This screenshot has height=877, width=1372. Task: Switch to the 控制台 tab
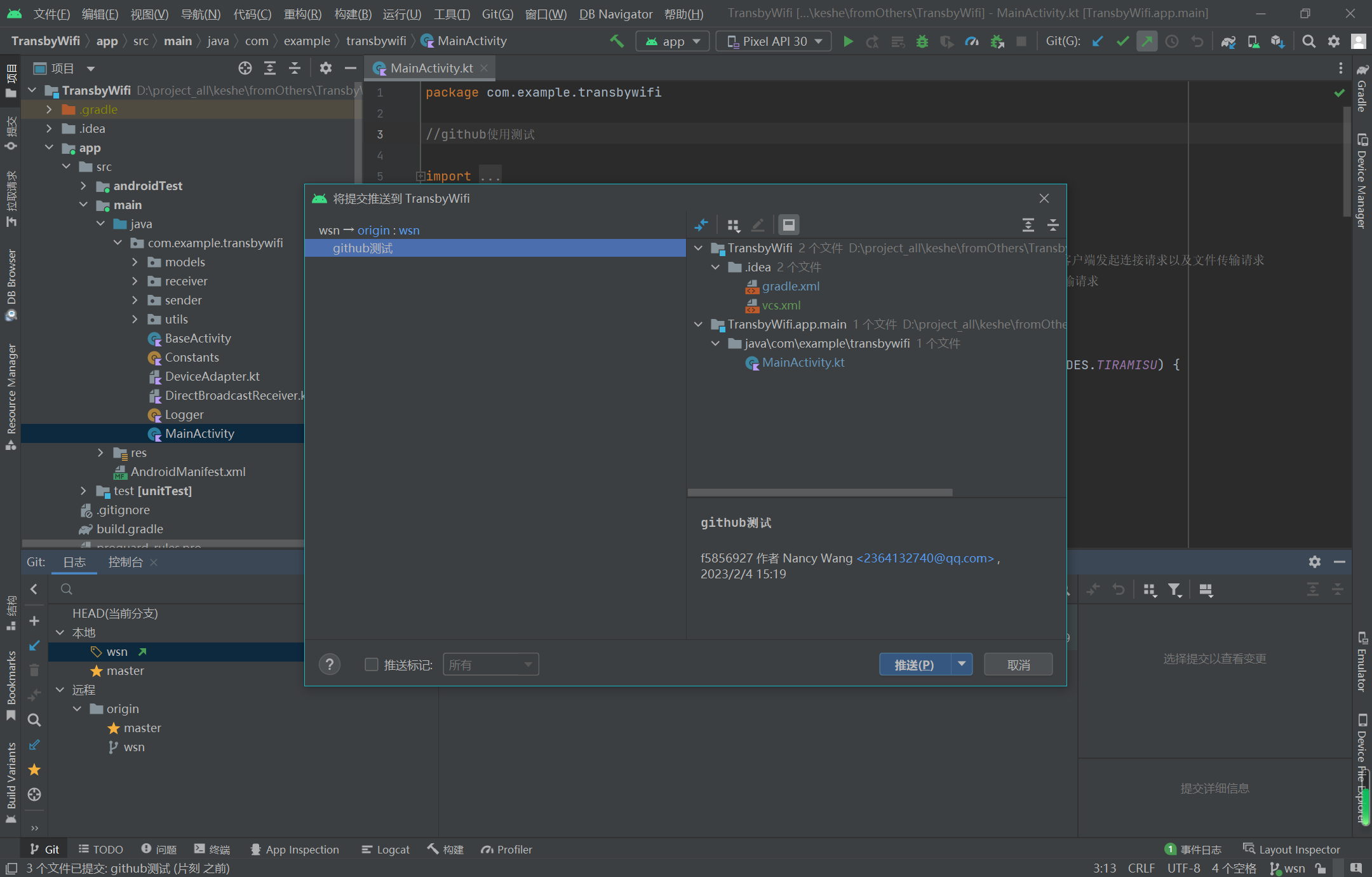125,562
